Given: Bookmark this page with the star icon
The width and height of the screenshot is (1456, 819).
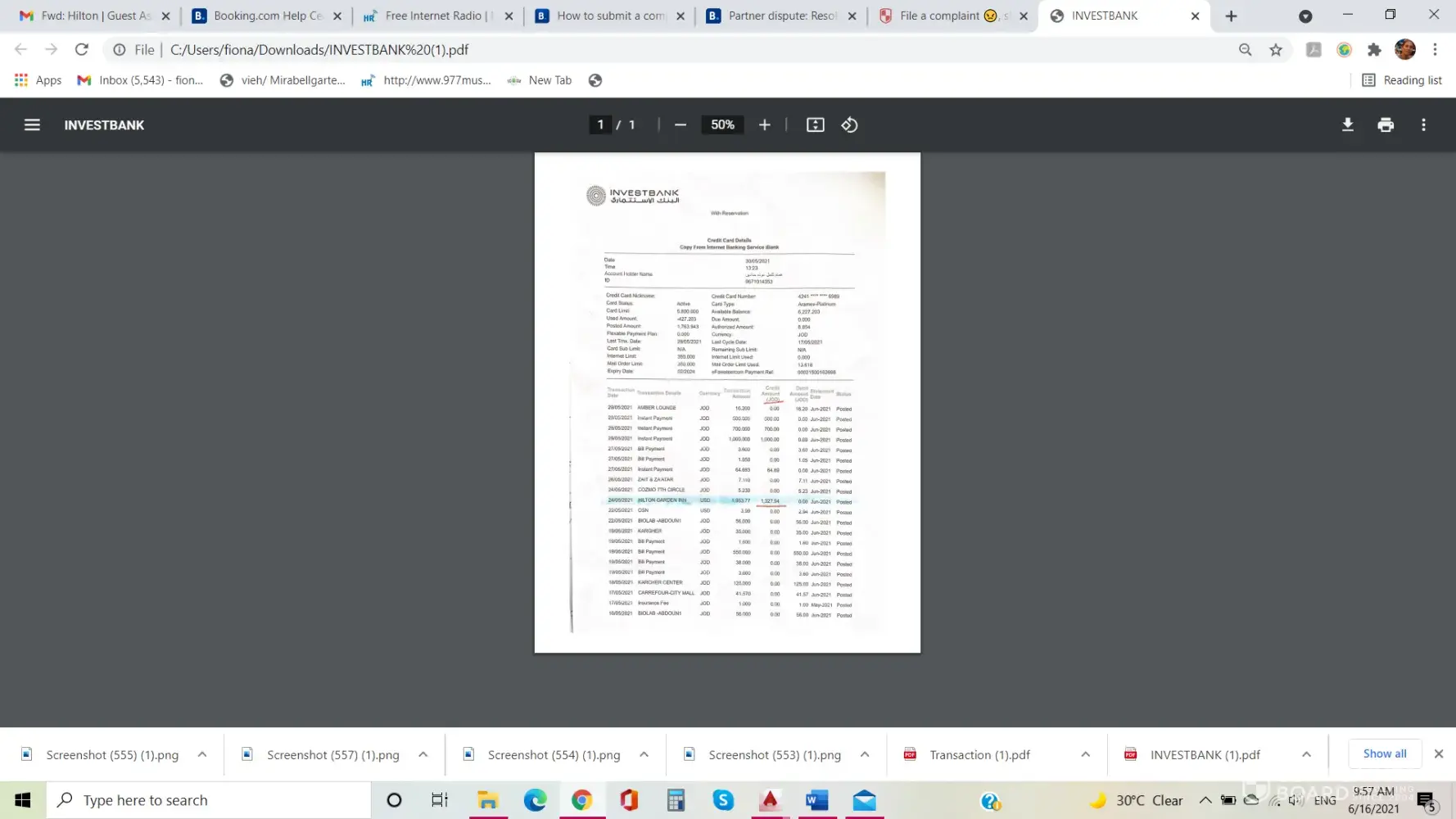Looking at the screenshot, I should [1275, 50].
